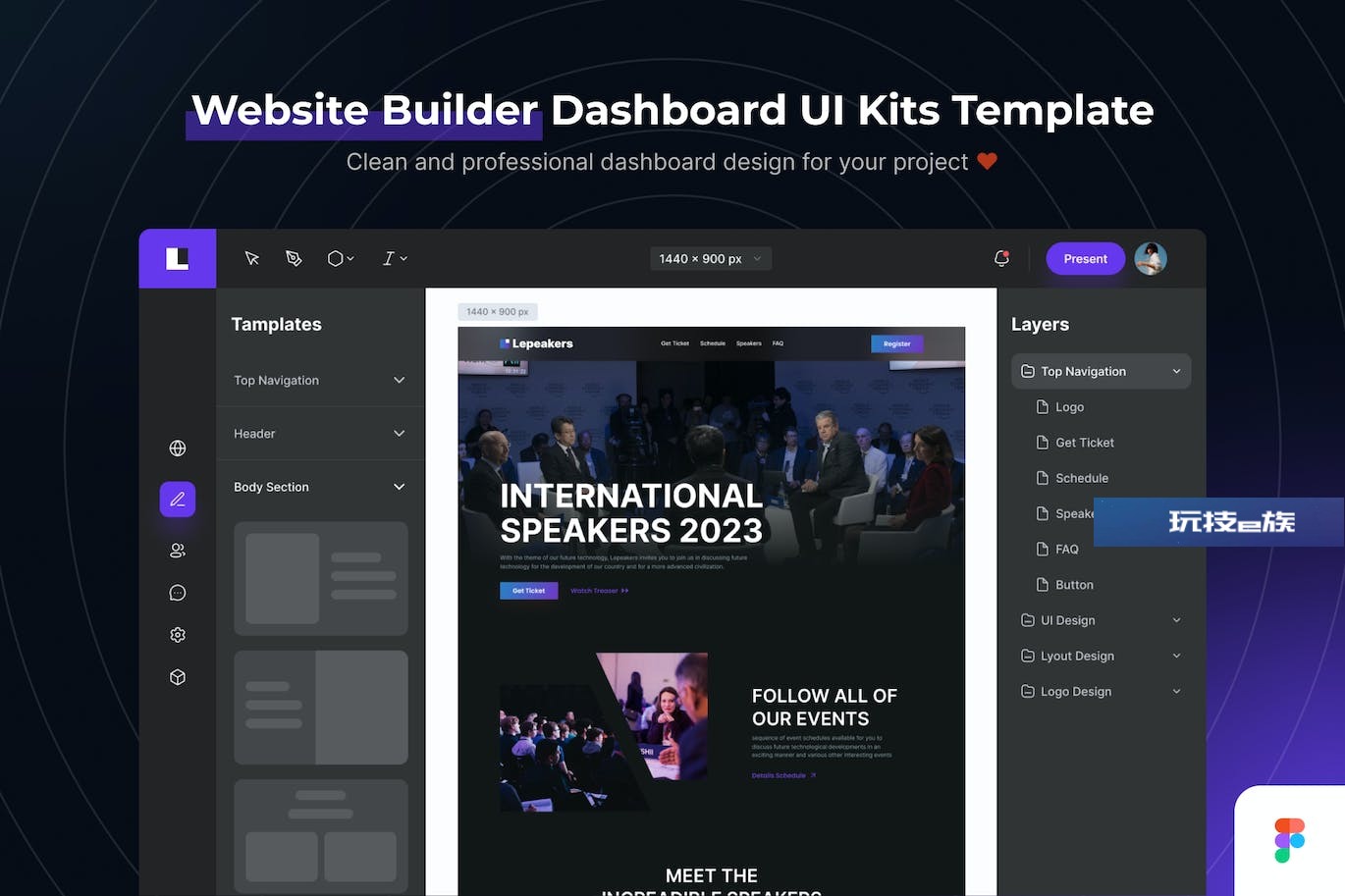The width and height of the screenshot is (1345, 896).
Task: Select the highlighted edit pencil sidebar icon
Action: pos(178,500)
